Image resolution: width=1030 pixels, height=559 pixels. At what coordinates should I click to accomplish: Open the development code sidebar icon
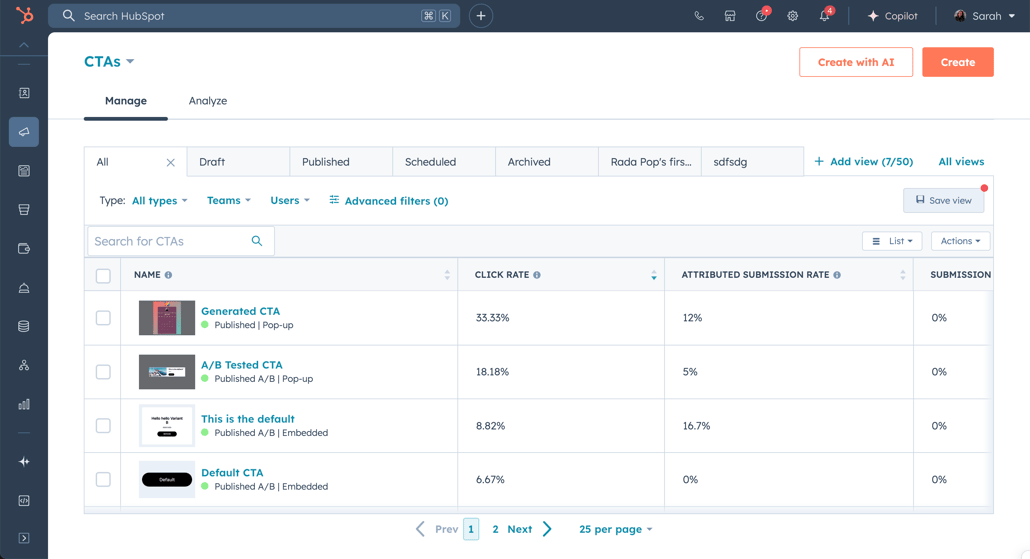click(24, 501)
